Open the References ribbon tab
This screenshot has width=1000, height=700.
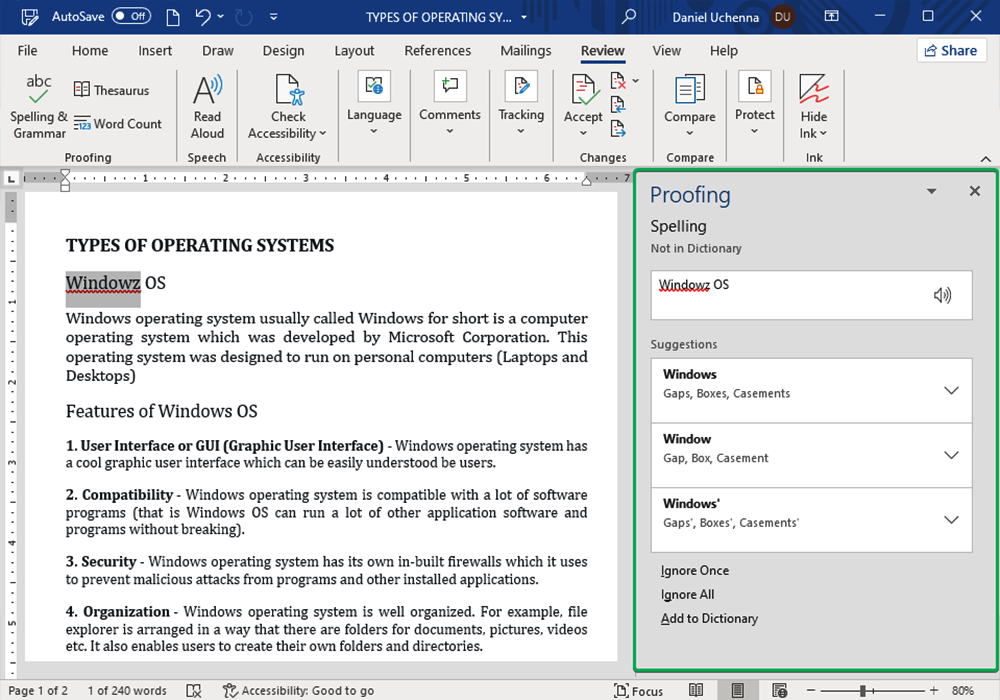pos(437,51)
